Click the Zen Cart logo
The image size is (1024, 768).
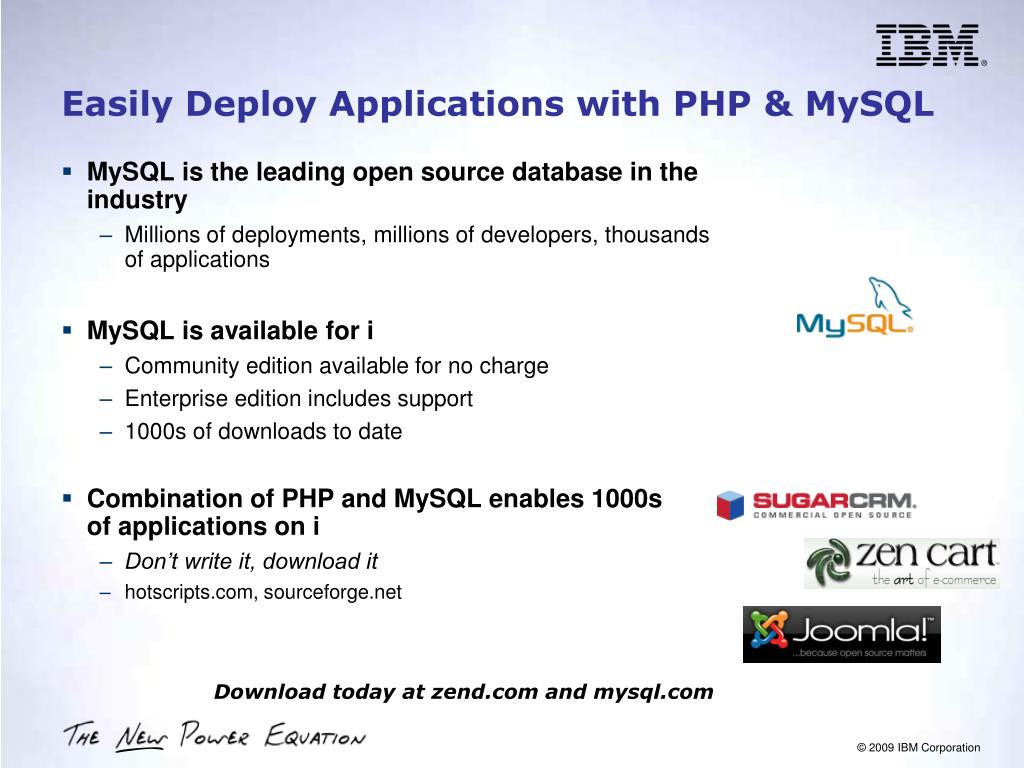(901, 563)
